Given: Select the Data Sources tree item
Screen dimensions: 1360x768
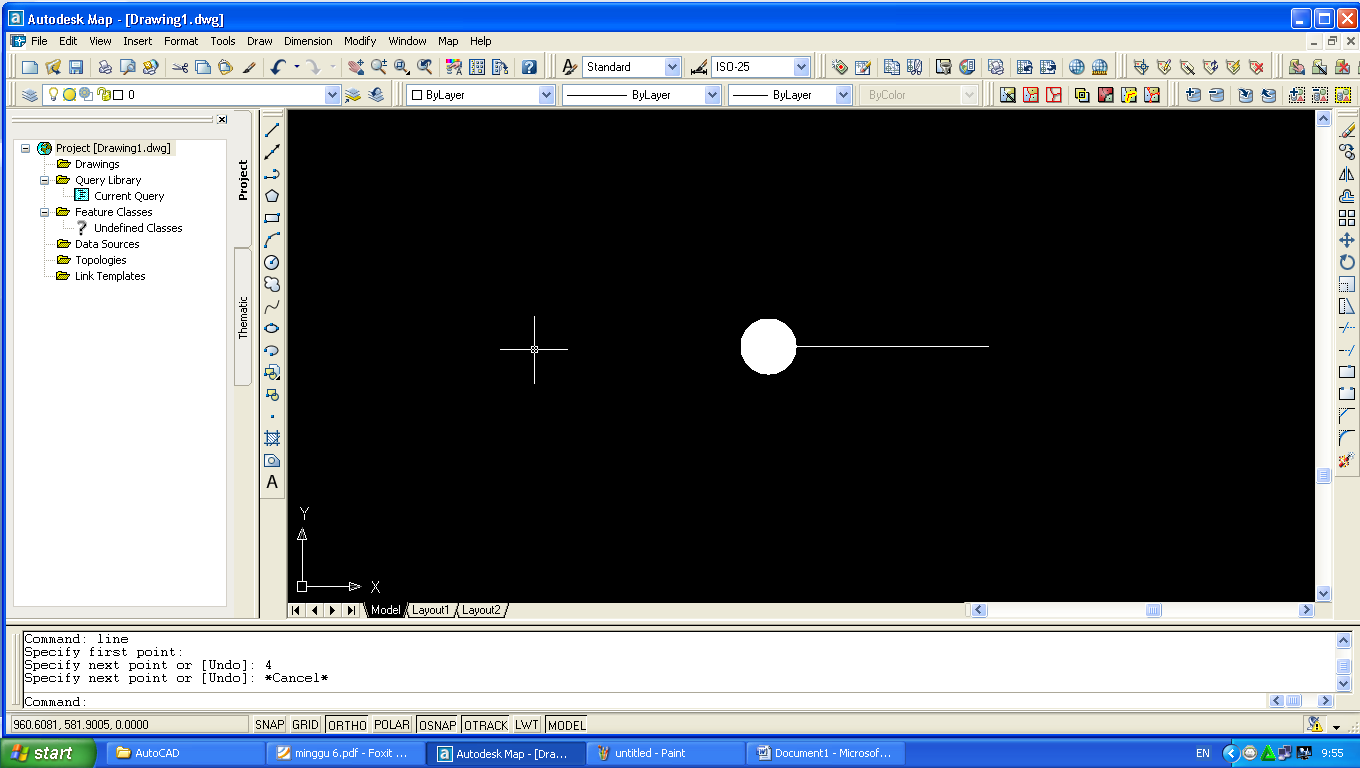Looking at the screenshot, I should [107, 244].
